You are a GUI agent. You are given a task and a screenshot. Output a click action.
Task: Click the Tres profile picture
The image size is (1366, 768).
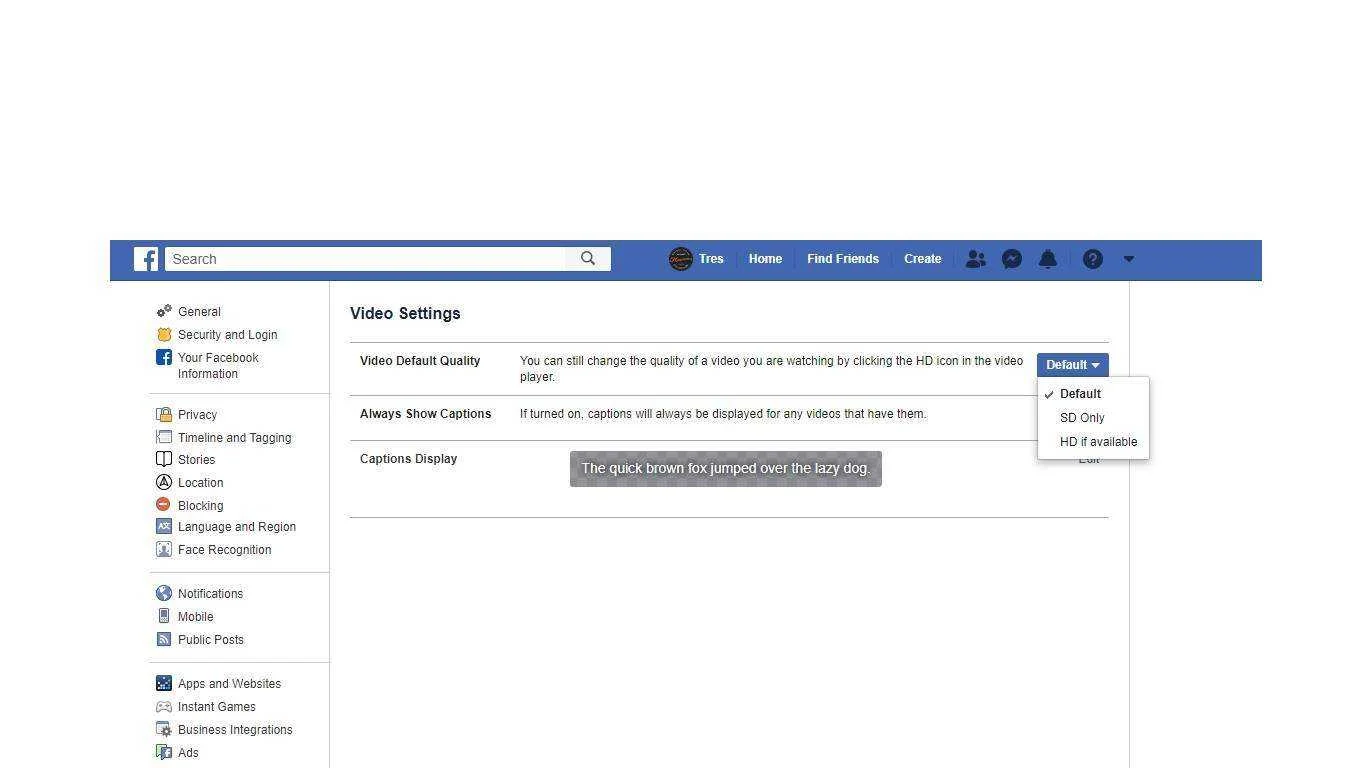click(681, 259)
